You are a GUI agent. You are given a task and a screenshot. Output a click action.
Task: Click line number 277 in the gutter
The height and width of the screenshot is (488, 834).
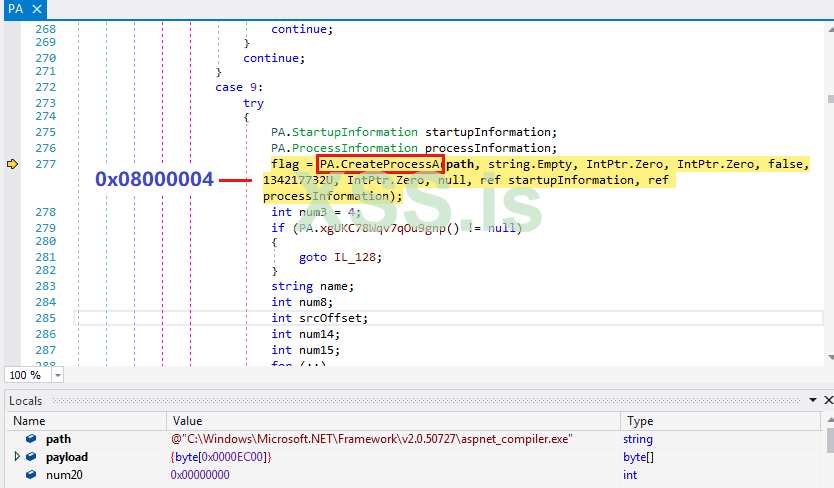45,164
